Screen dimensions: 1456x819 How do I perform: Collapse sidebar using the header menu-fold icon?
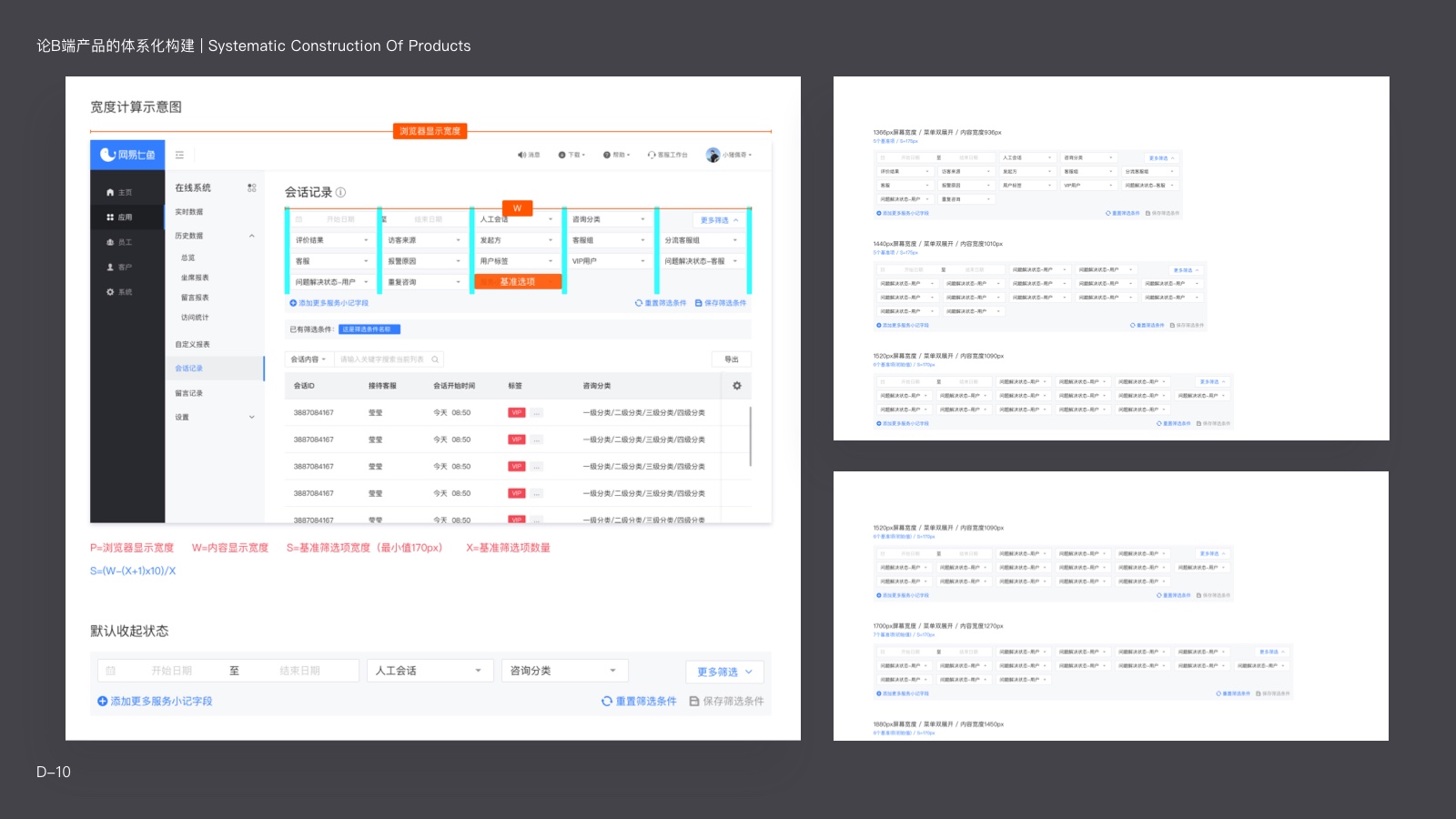click(179, 155)
